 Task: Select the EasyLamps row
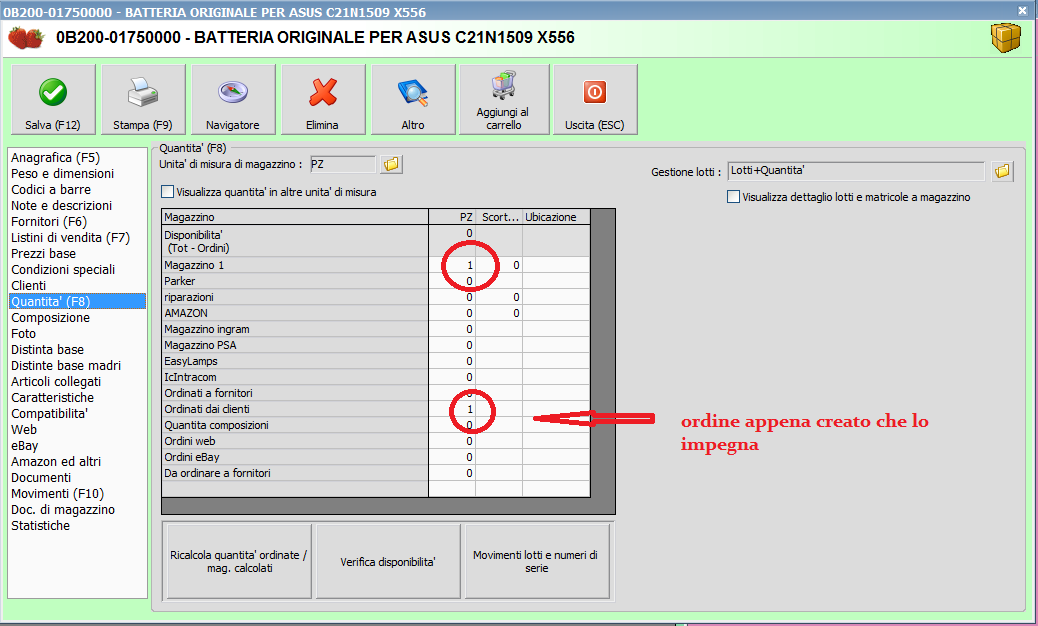click(376, 361)
